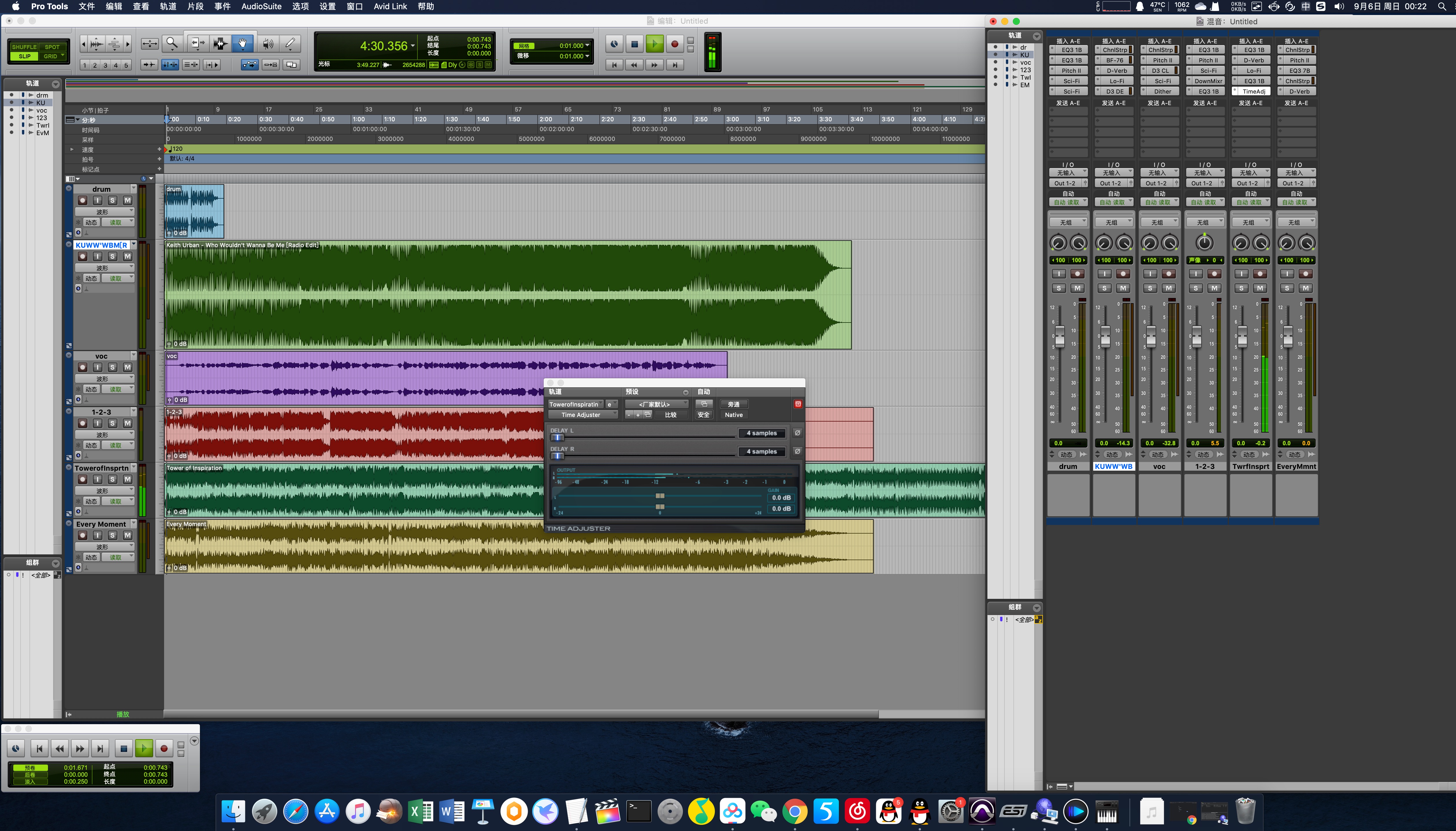This screenshot has width=1456, height=831.
Task: Click Online sync button in Edit transport
Action: pyautogui.click(x=614, y=44)
